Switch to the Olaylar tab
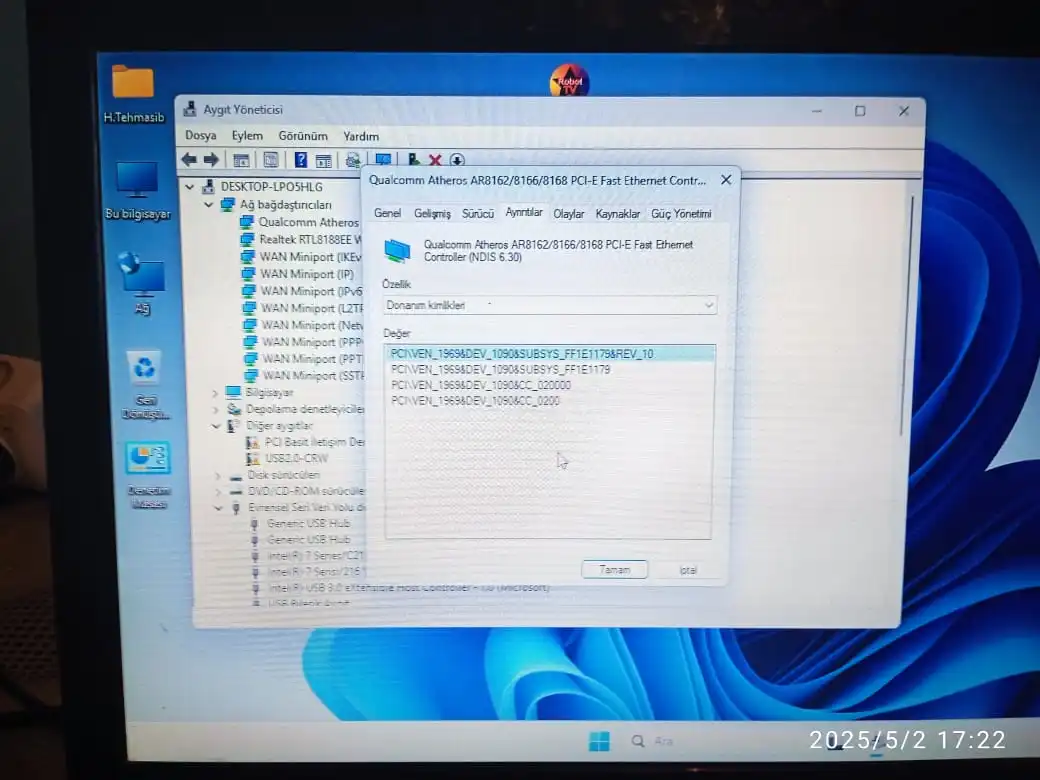Image resolution: width=1040 pixels, height=780 pixels. [x=568, y=214]
